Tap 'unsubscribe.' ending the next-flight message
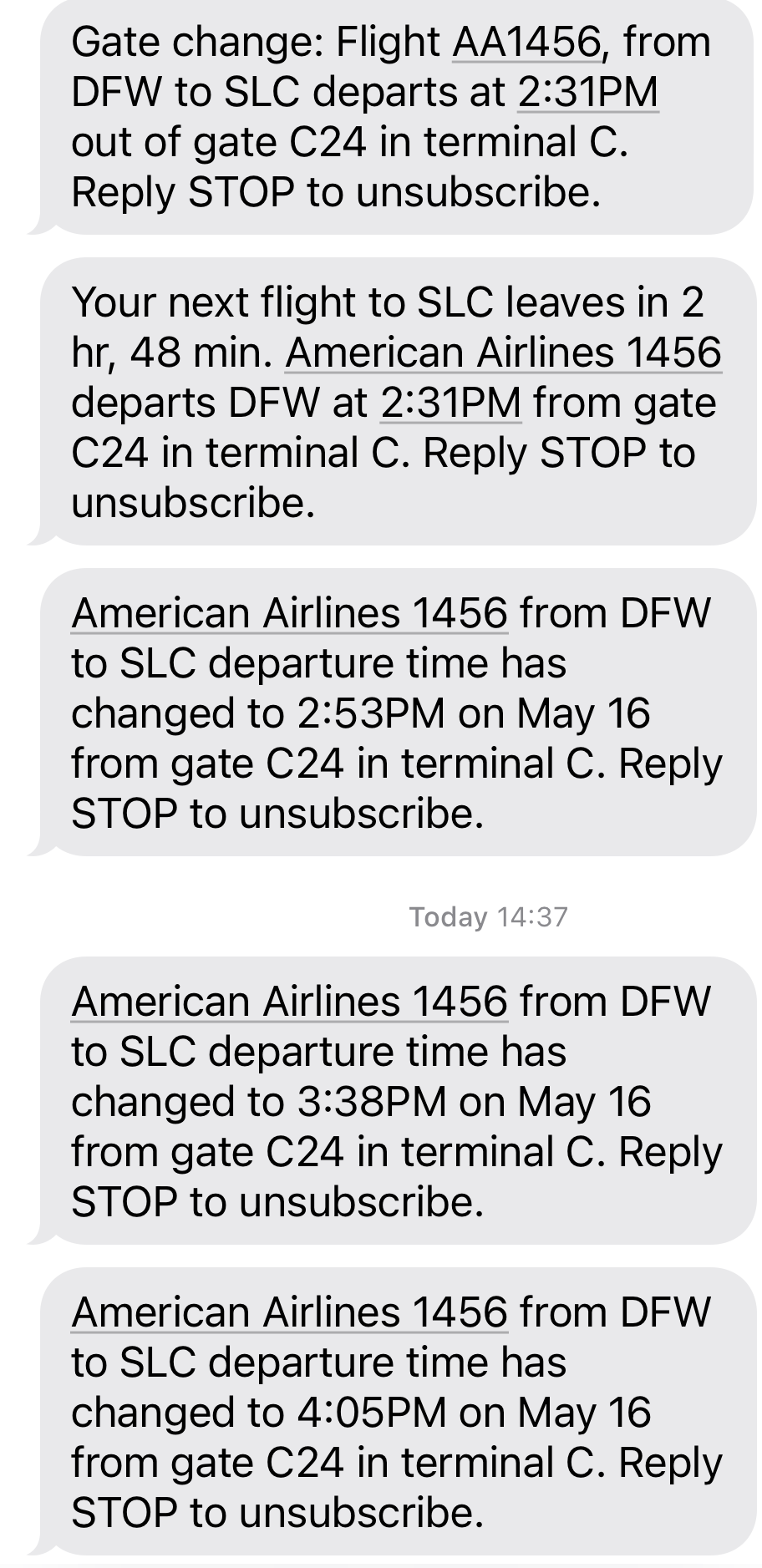The height and width of the screenshot is (1568, 762). (193, 503)
